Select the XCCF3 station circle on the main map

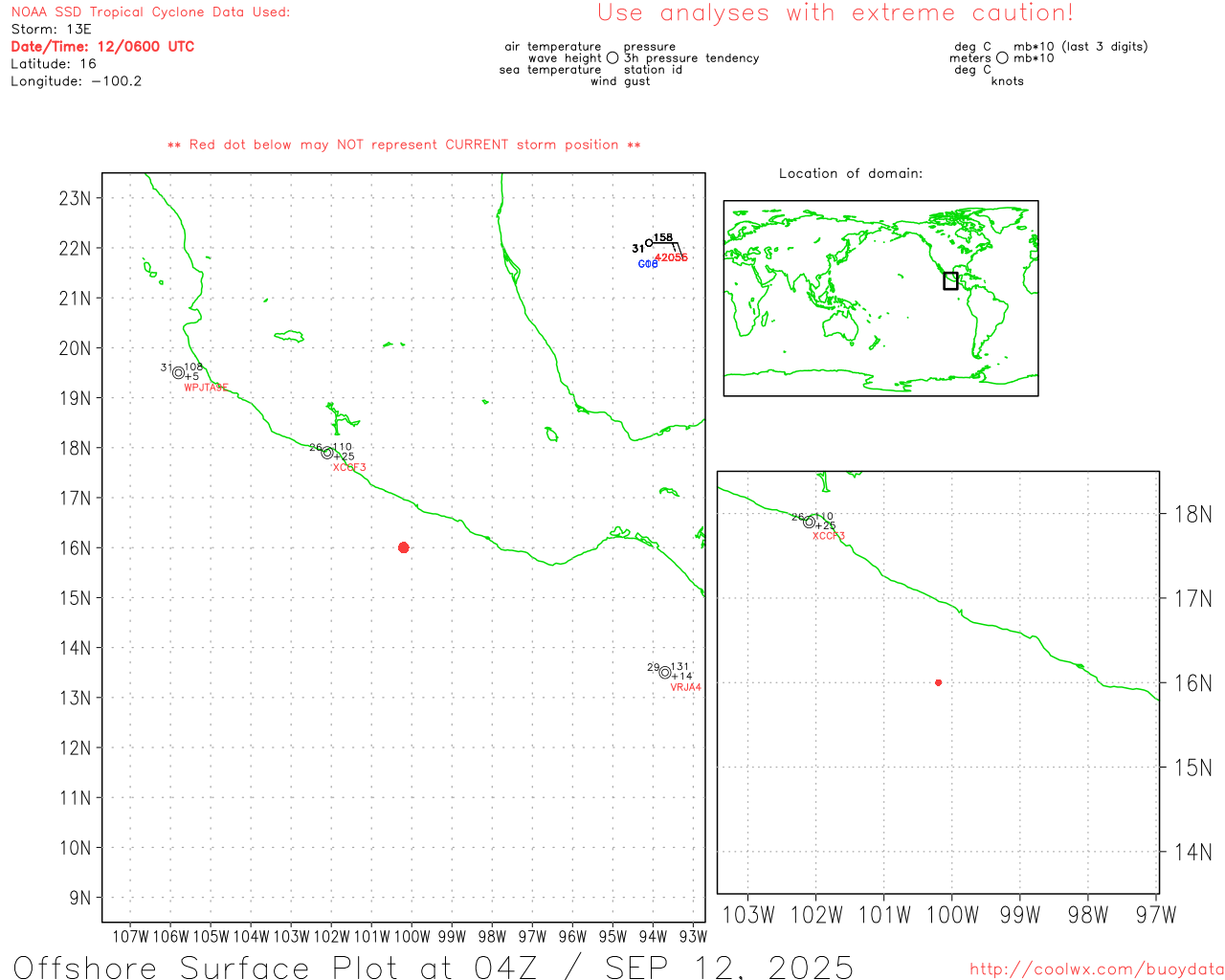click(327, 453)
